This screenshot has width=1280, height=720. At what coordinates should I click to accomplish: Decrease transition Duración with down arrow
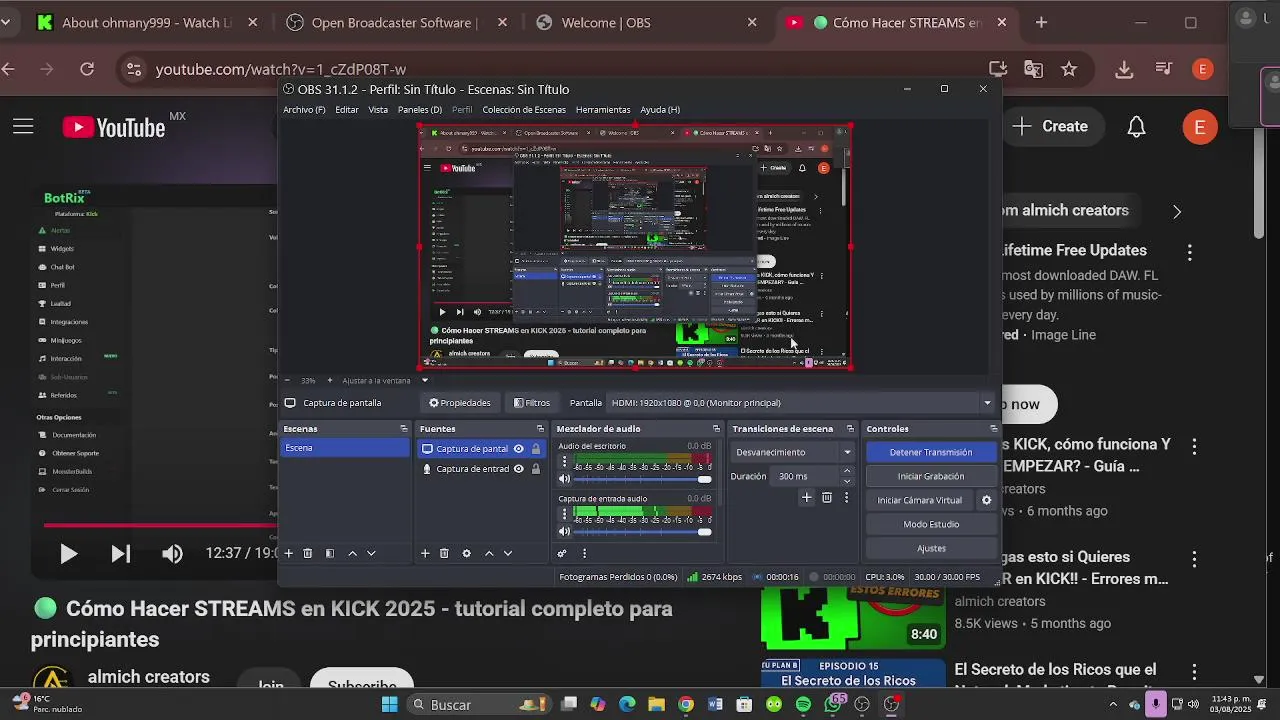tap(847, 481)
